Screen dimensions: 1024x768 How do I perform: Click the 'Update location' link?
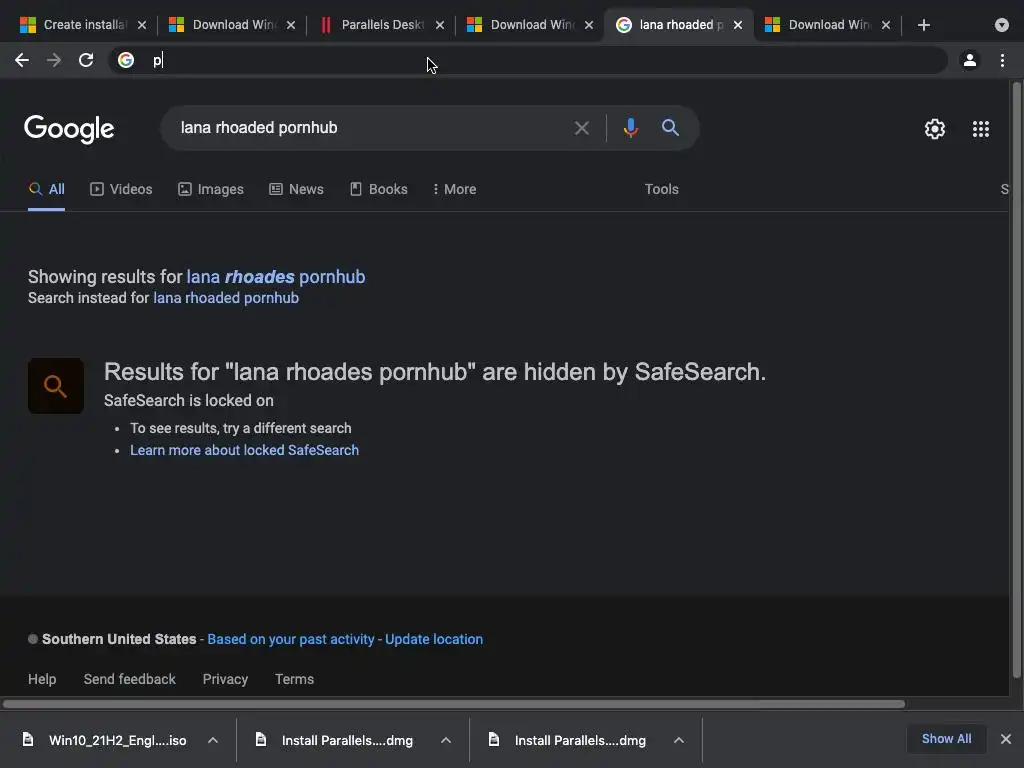click(434, 639)
